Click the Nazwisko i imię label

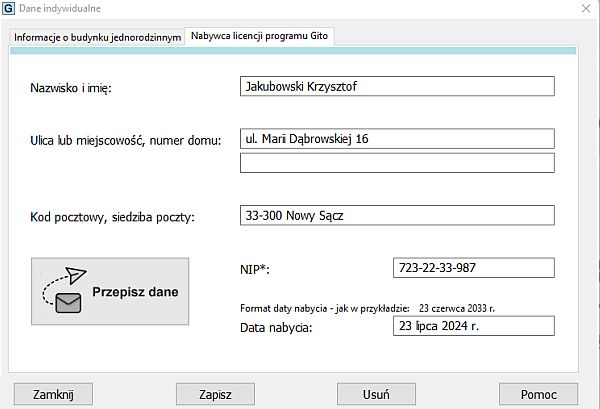click(x=71, y=88)
